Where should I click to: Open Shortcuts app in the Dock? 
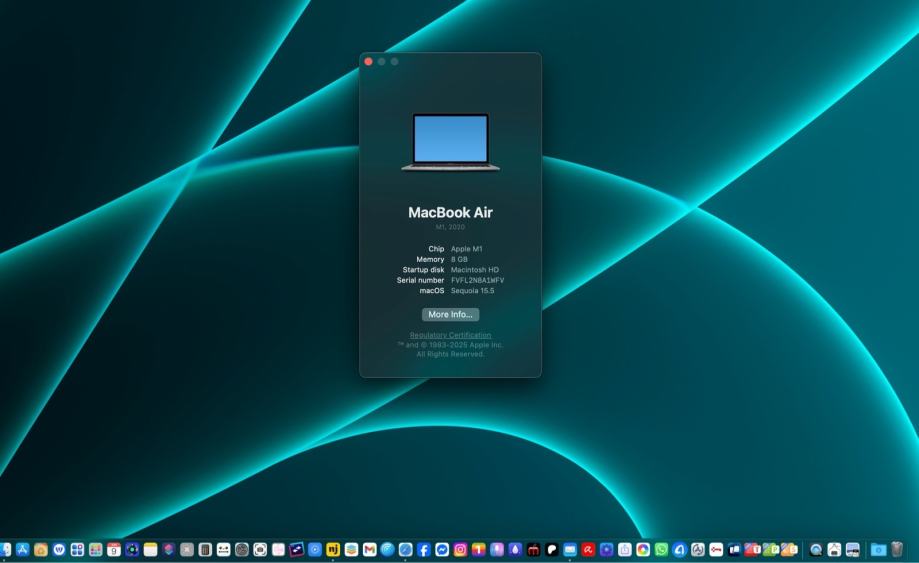click(169, 550)
